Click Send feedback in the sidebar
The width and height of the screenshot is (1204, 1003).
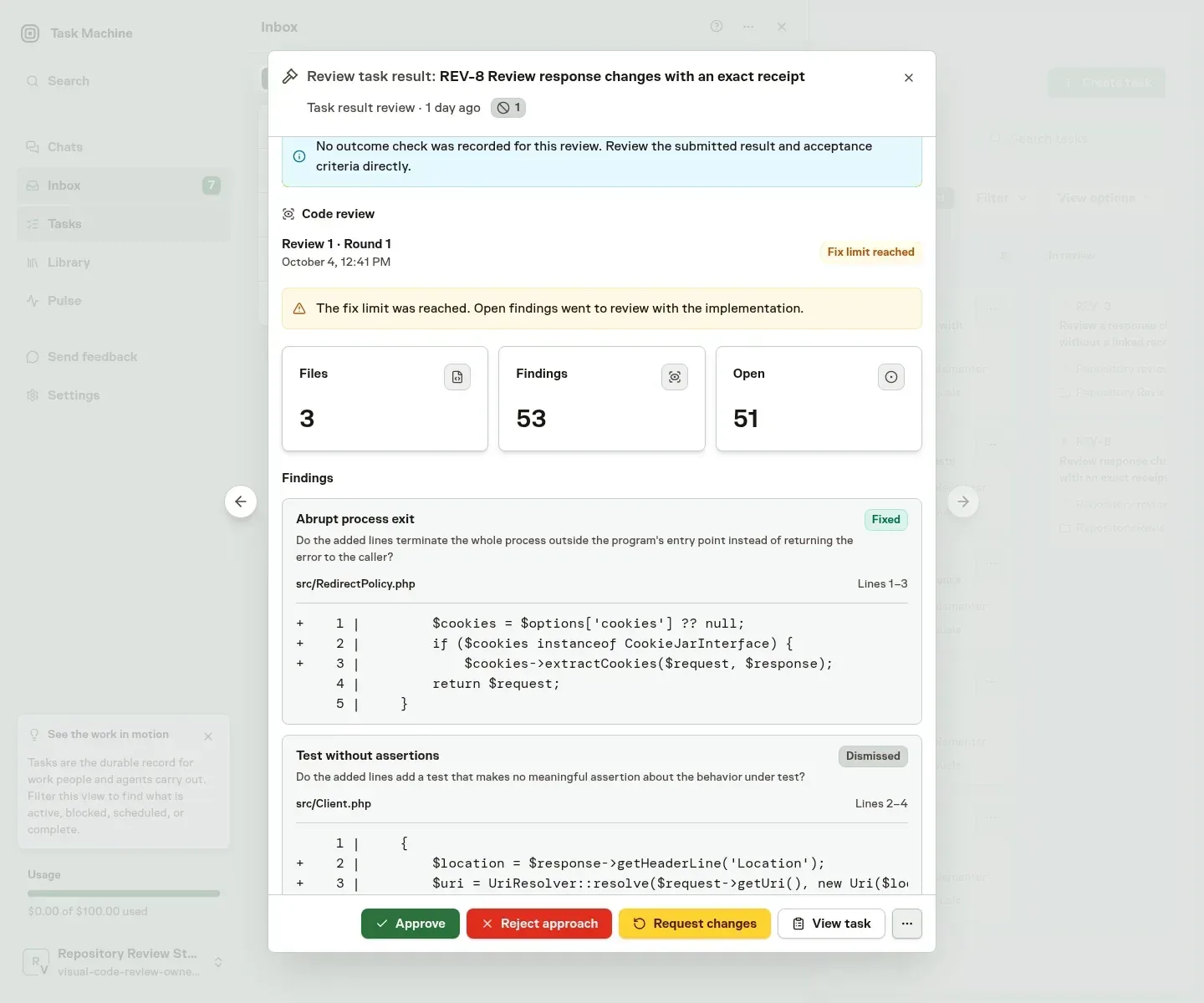pos(124,357)
